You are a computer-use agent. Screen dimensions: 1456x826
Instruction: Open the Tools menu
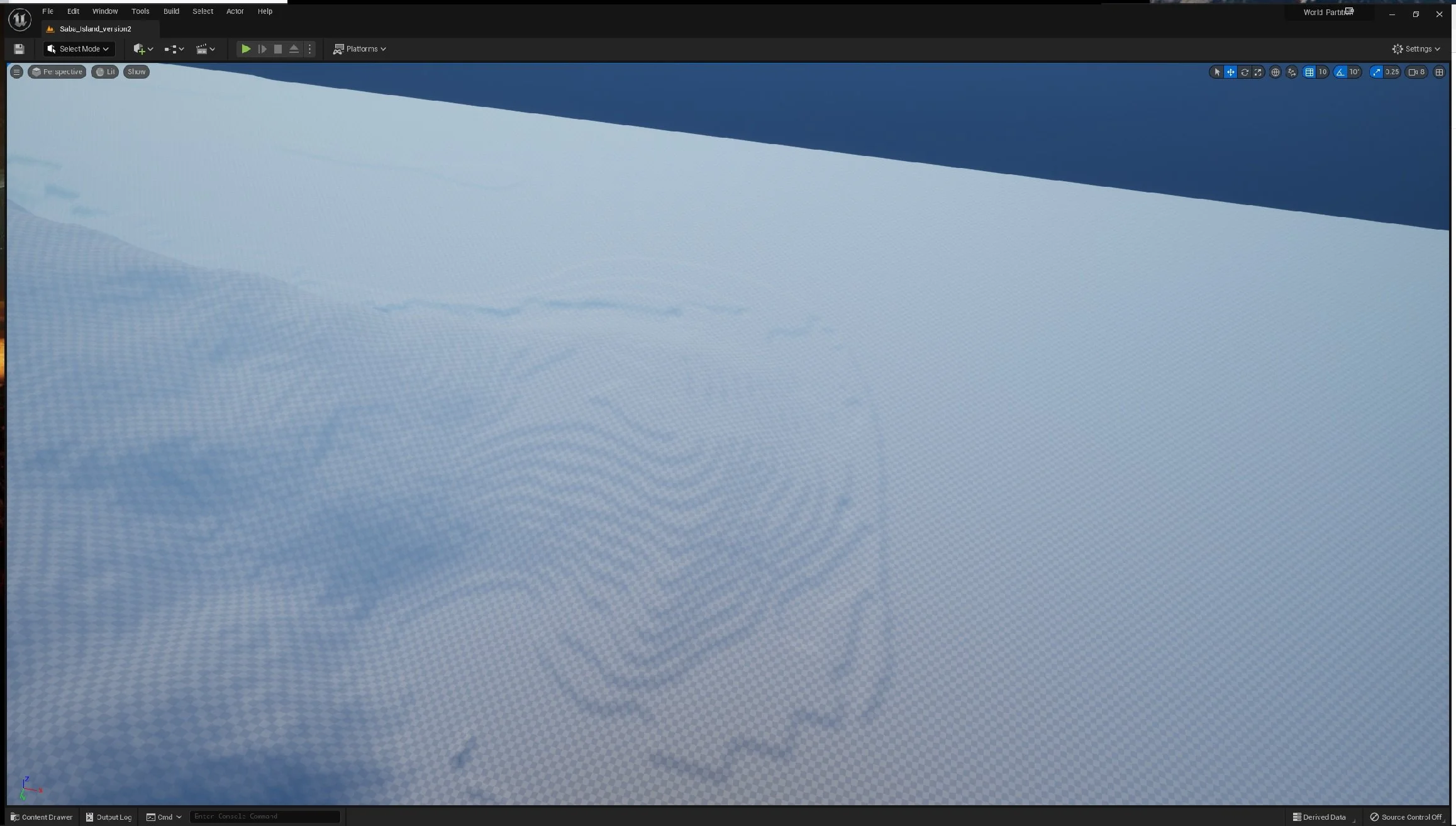tap(140, 11)
